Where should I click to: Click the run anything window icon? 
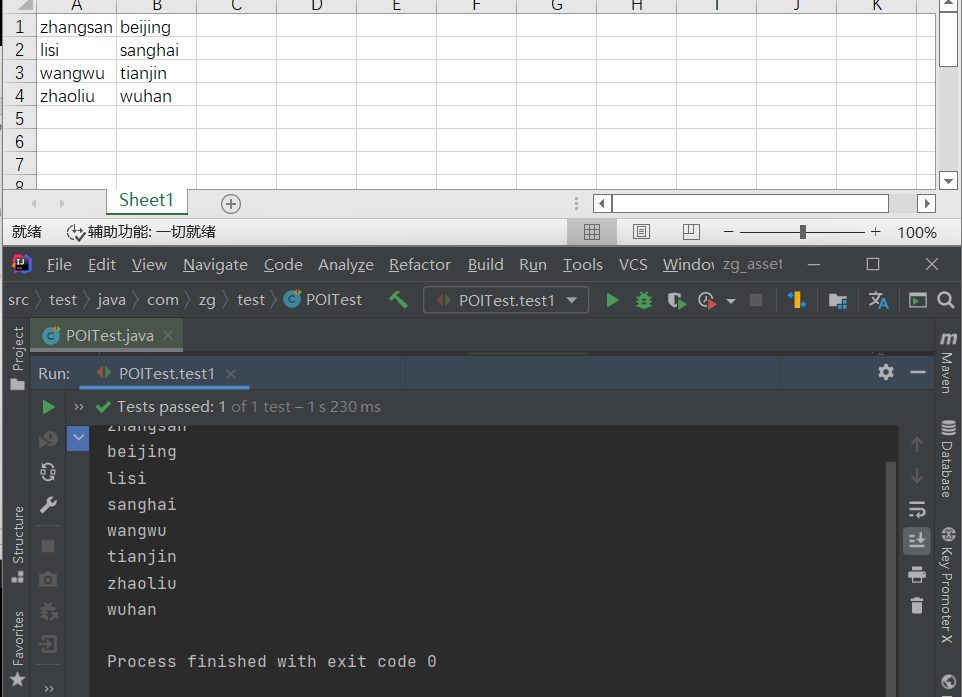coord(917,300)
